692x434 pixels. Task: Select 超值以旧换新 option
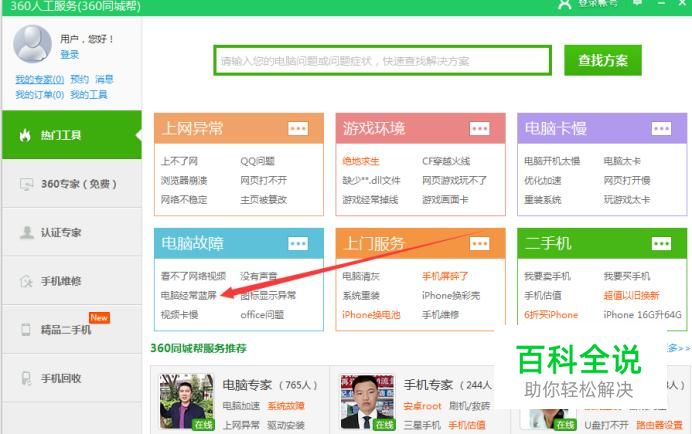coord(632,295)
